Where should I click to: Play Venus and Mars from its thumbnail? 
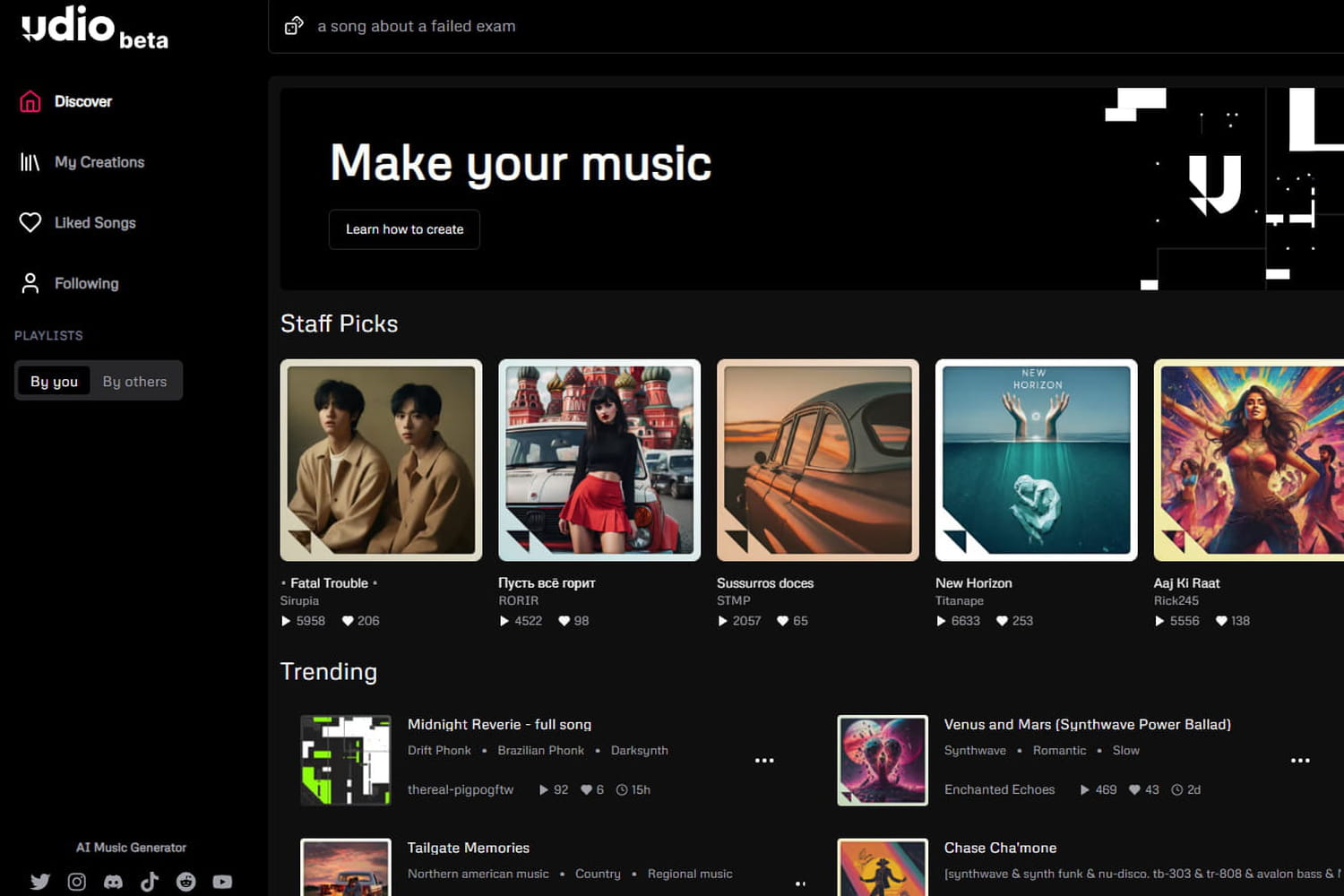pos(883,761)
